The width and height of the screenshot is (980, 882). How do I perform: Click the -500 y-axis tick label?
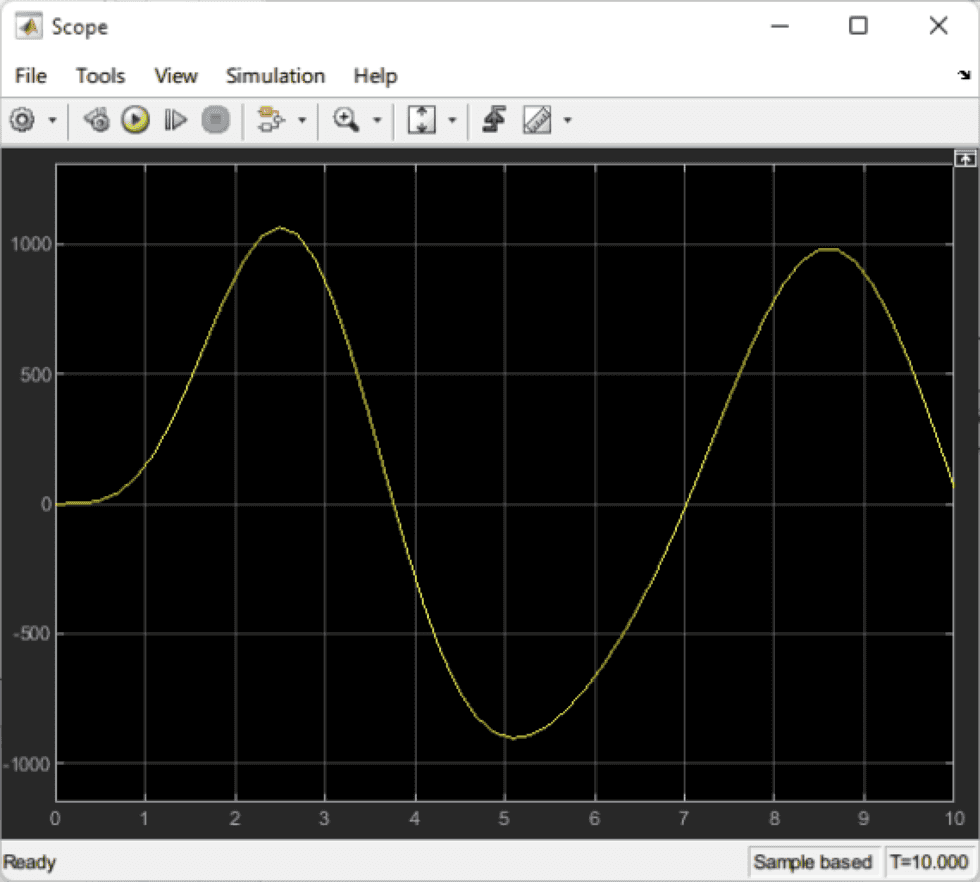coord(31,634)
